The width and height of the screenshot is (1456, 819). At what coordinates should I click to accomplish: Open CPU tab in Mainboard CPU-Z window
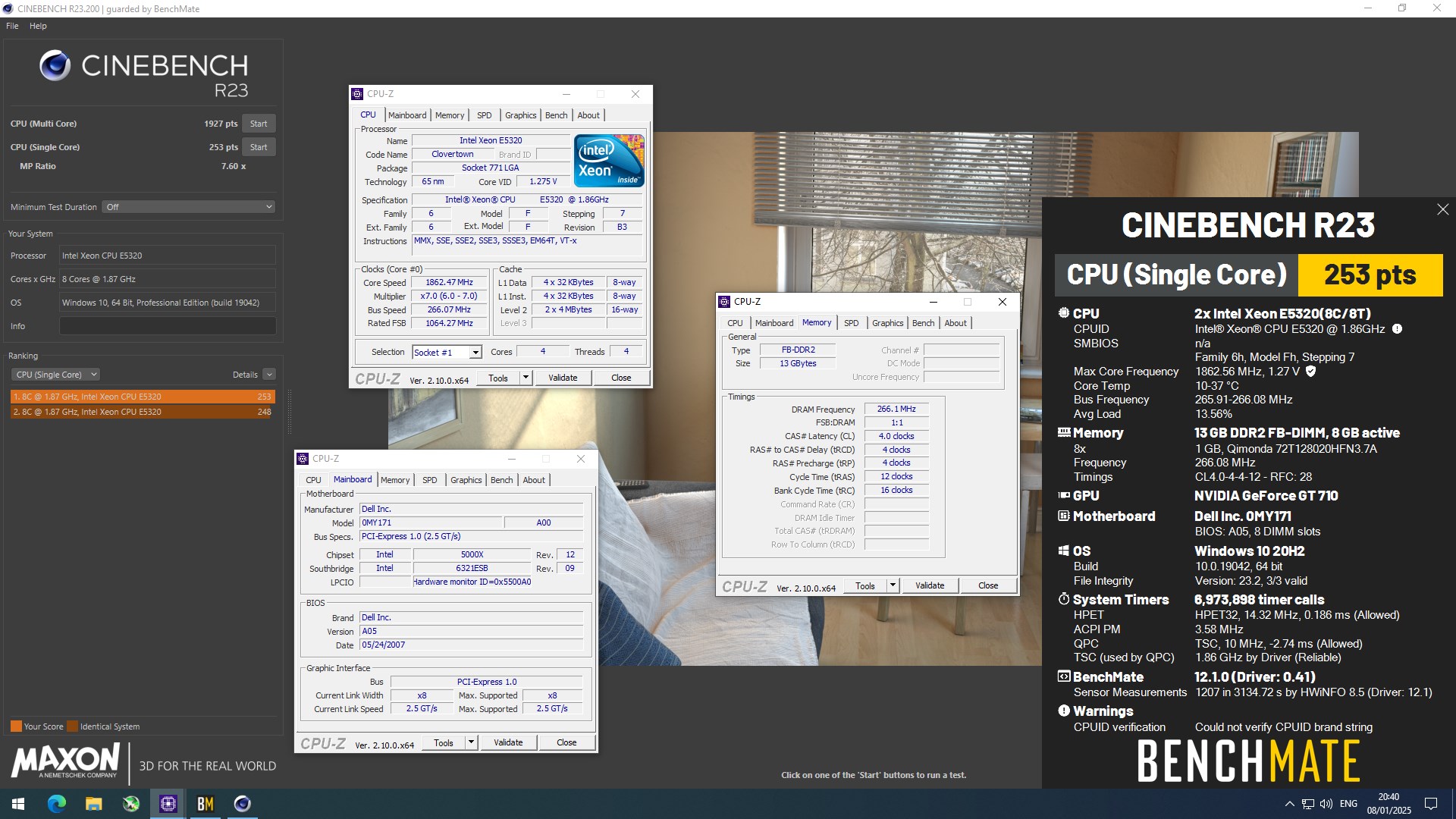[313, 480]
